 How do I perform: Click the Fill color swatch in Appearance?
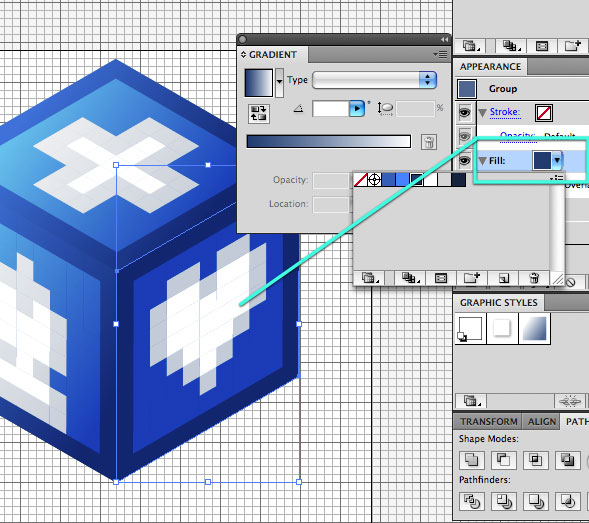[542, 160]
